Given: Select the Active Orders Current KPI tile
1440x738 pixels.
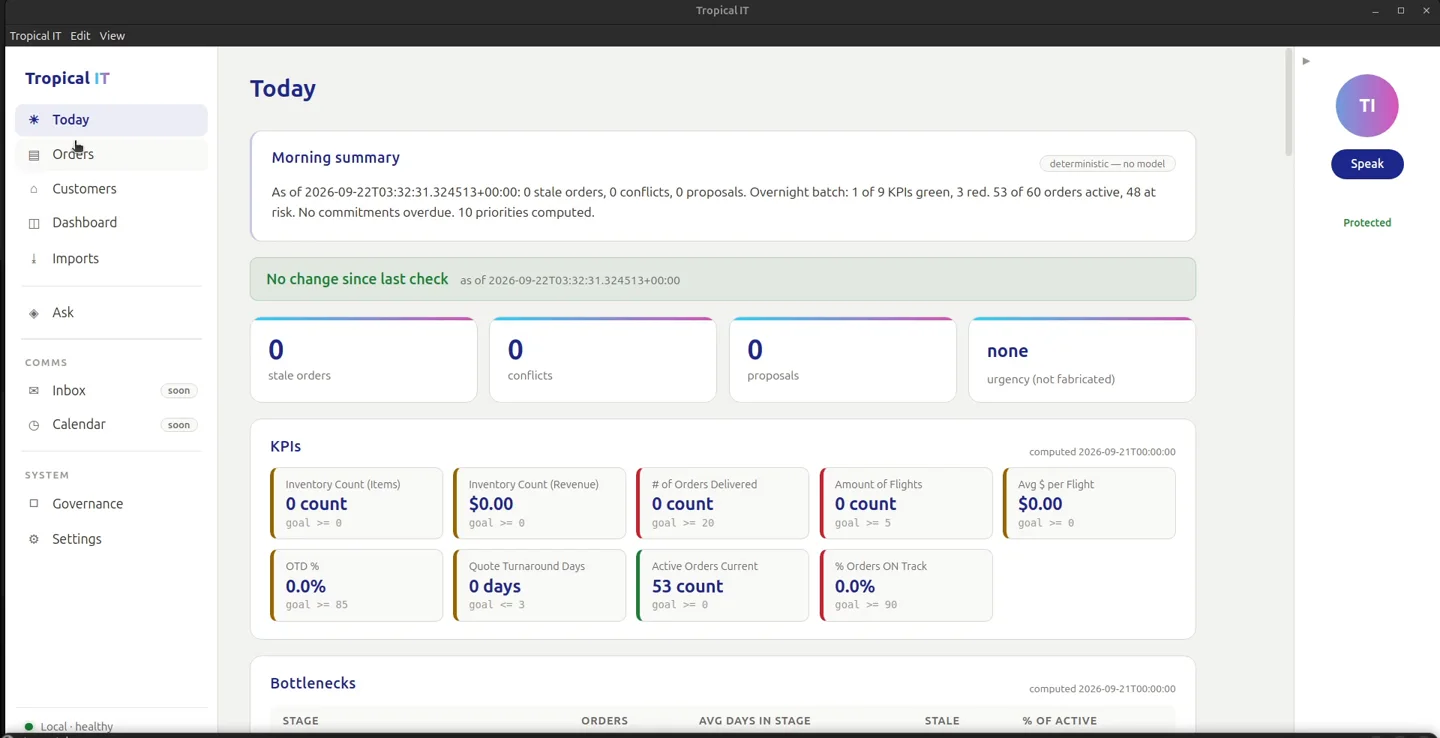Looking at the screenshot, I should click(x=722, y=585).
